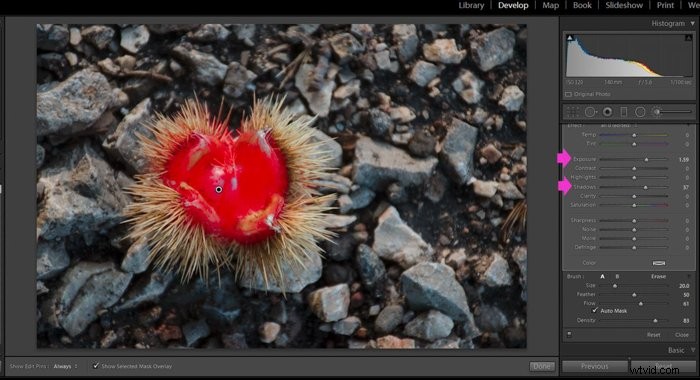
Task: Click the Exposure slider handle
Action: pos(646,159)
